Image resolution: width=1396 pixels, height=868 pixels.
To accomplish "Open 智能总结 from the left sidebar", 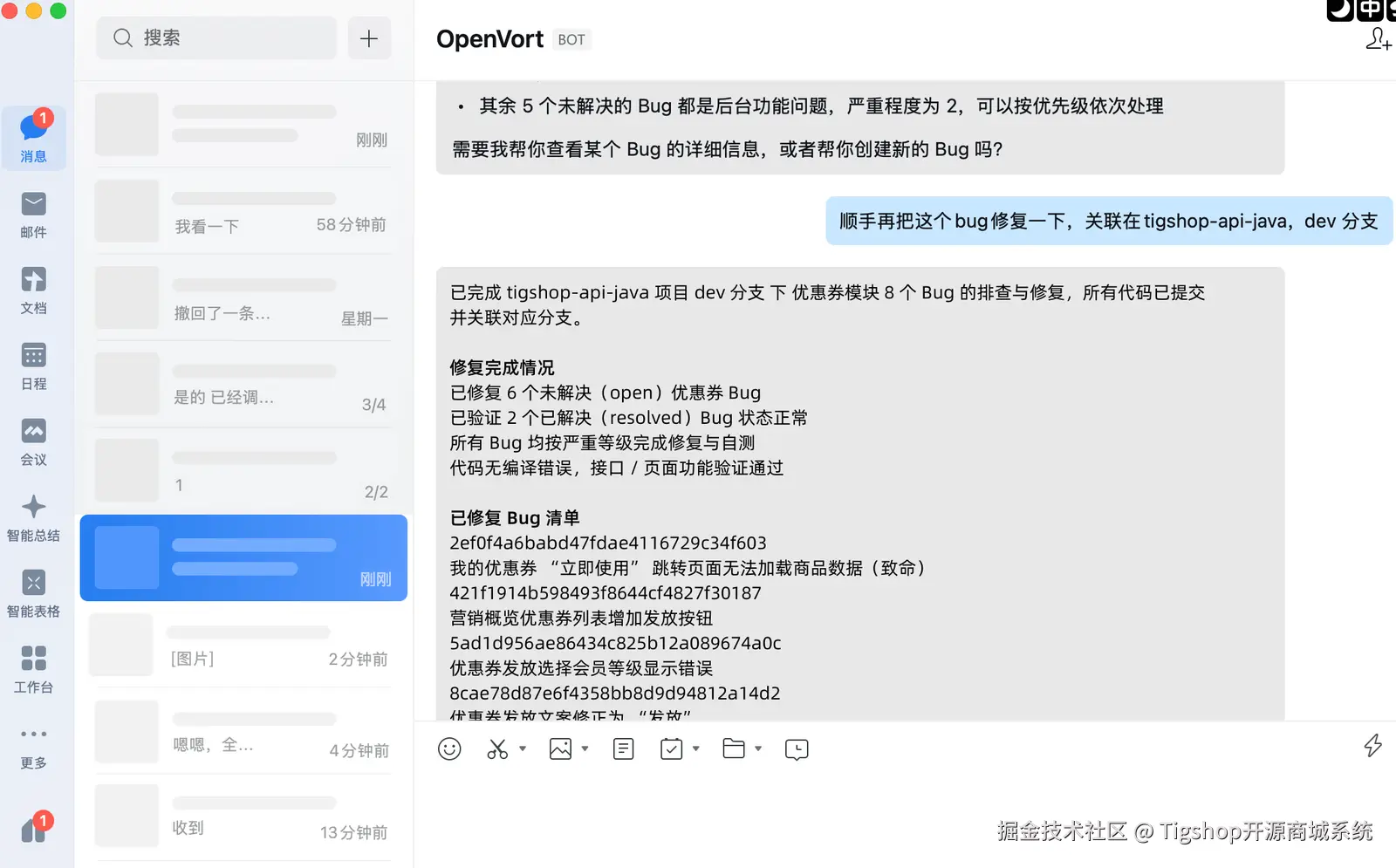I will 33,517.
